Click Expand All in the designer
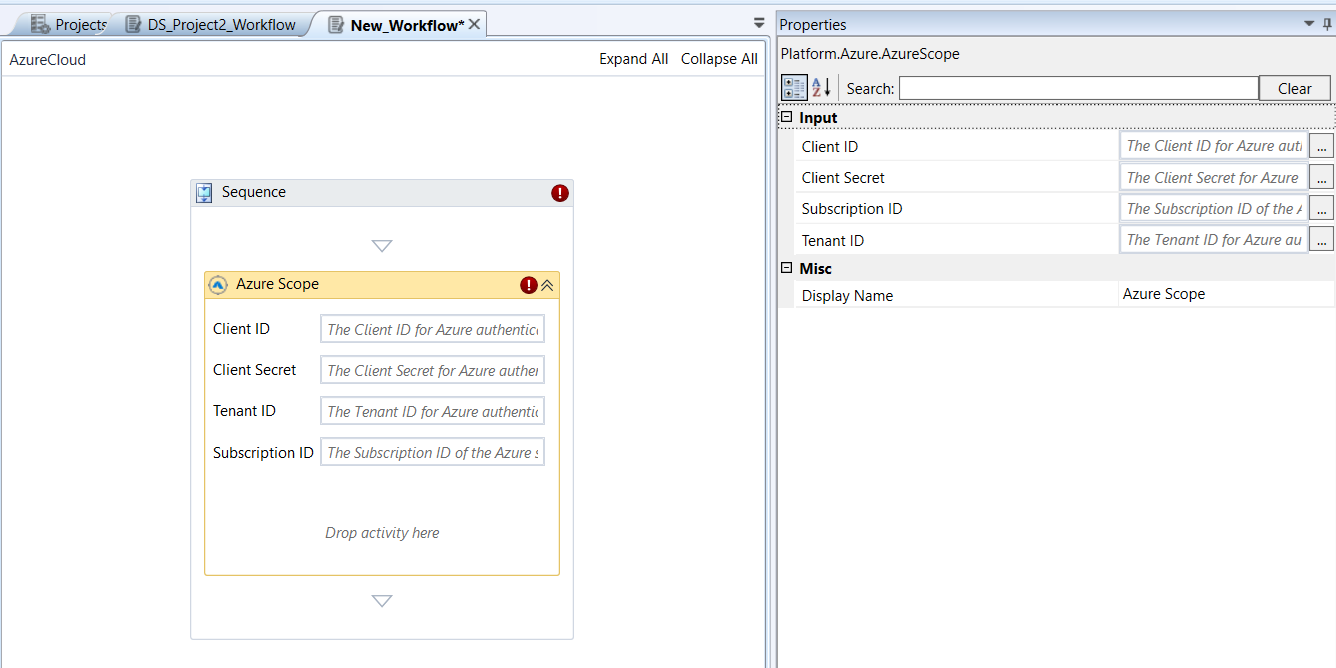 tap(634, 59)
